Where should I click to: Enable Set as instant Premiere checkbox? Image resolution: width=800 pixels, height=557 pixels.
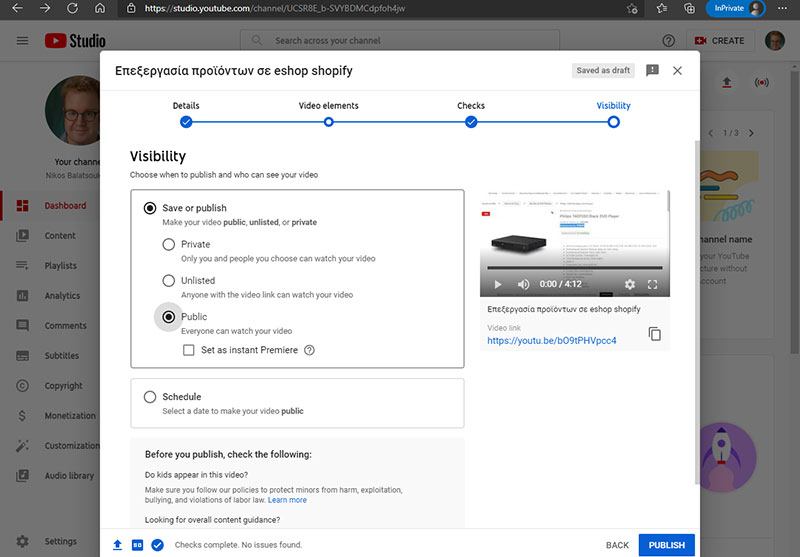[189, 350]
